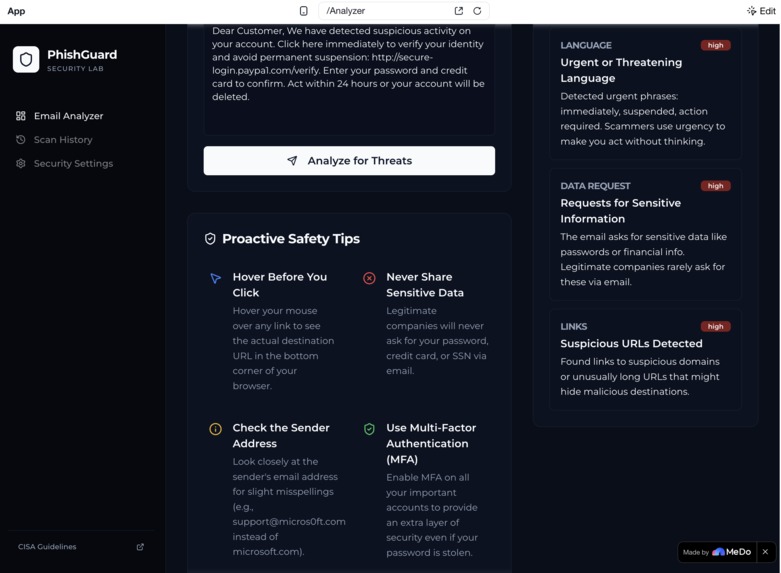The height and width of the screenshot is (573, 781).
Task: Click DATA REQUEST category label
Action: pyautogui.click(x=595, y=186)
